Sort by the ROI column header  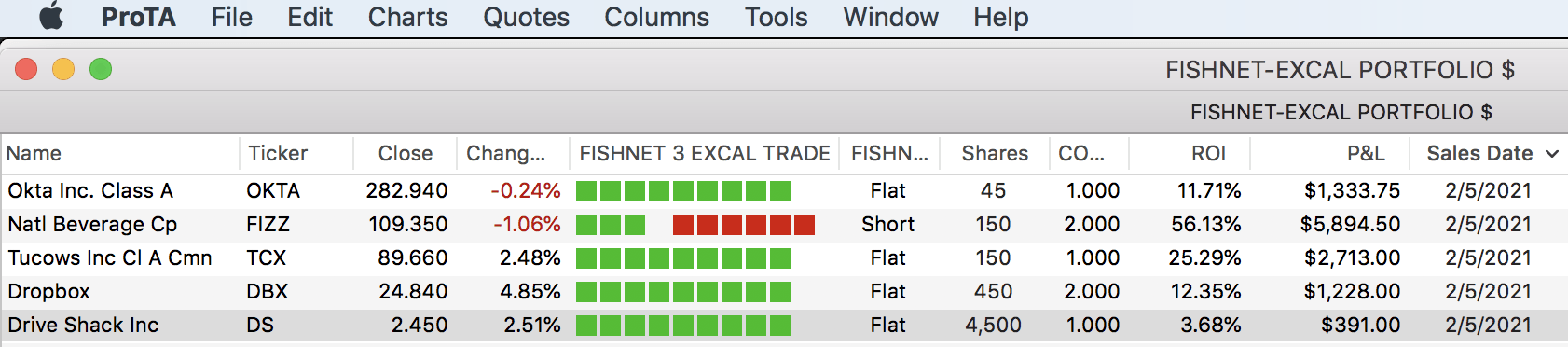(1209, 153)
